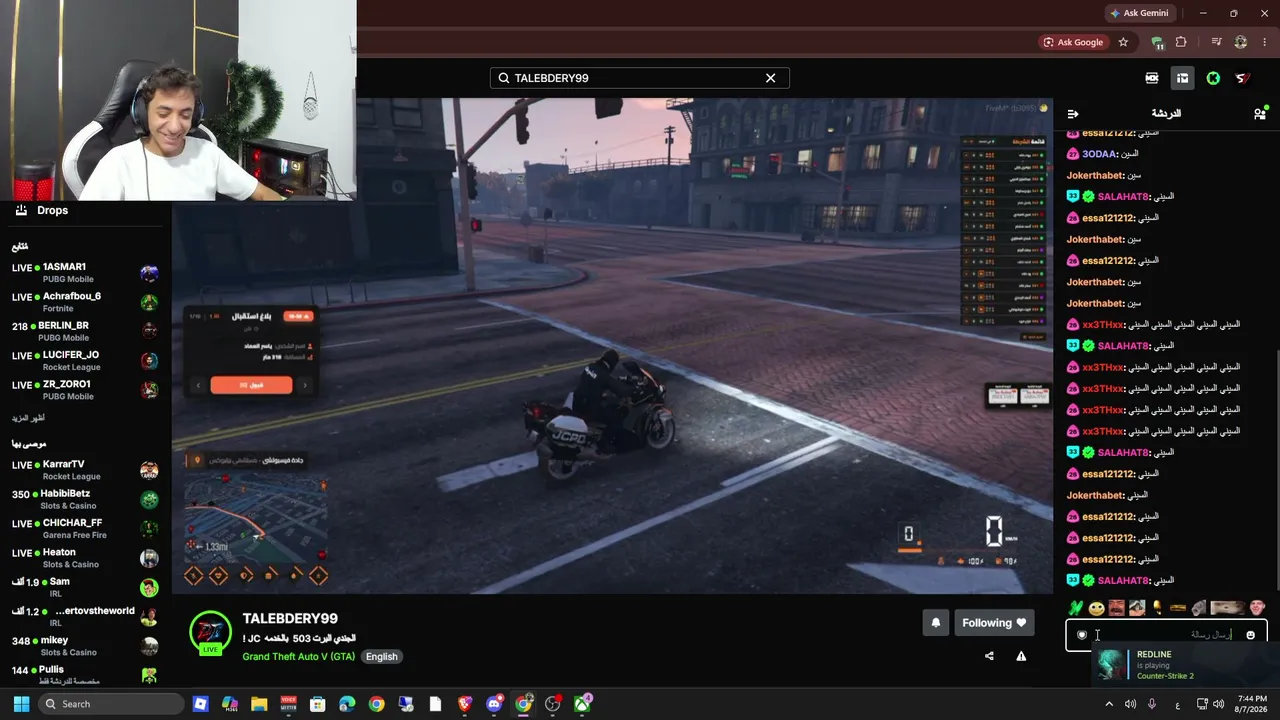The image size is (1280, 720).
Task: Open Achrafbou_6 Fortnite channel
Action: pyautogui.click(x=85, y=302)
